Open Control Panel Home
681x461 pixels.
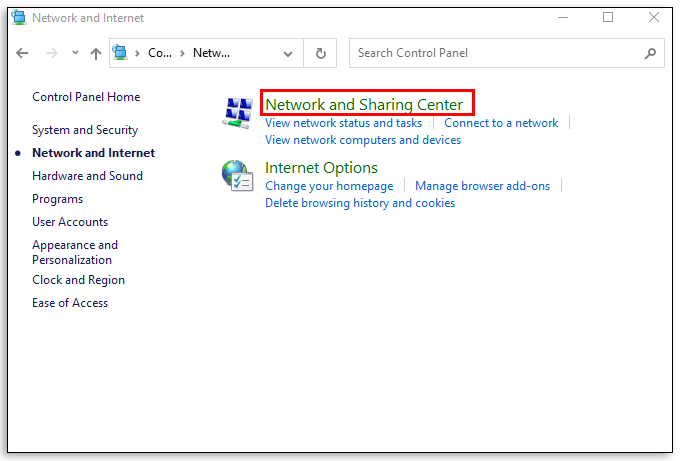86,97
